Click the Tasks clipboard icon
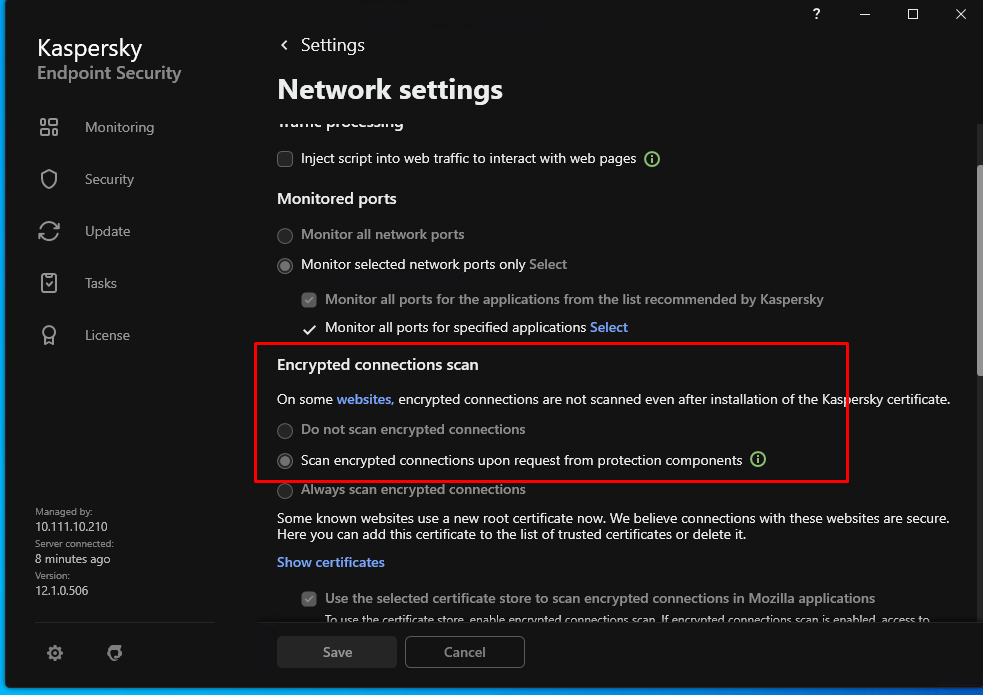Viewport: 983px width, 695px height. (49, 283)
